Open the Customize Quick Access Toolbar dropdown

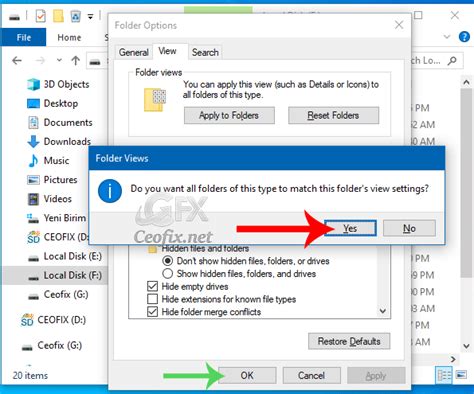pyautogui.click(x=90, y=16)
